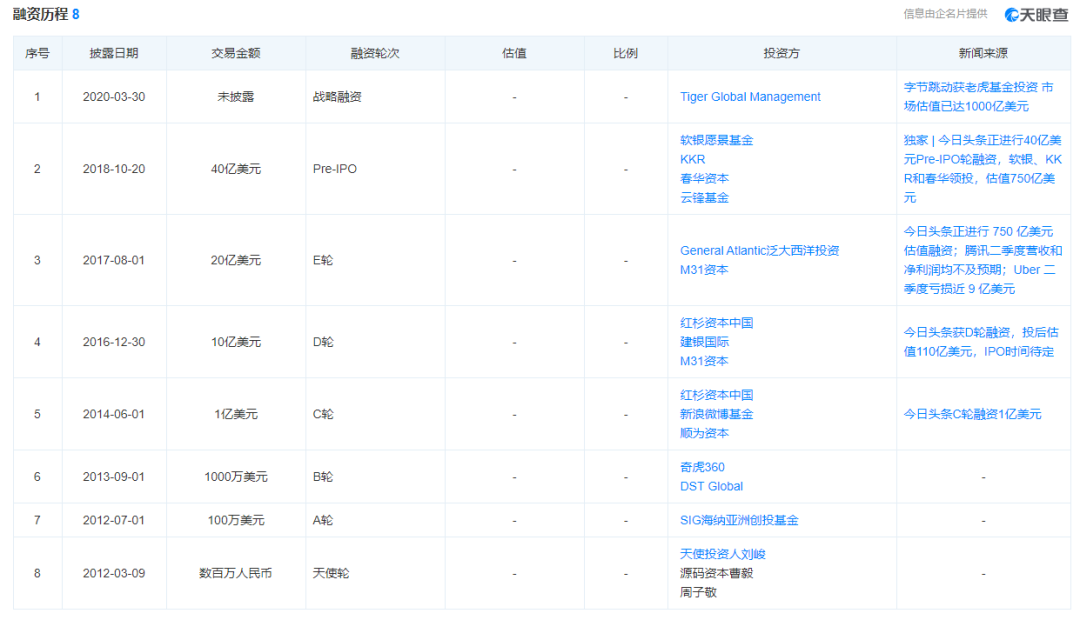Click the 估值 column header
This screenshot has width=1080, height=620.
[514, 54]
